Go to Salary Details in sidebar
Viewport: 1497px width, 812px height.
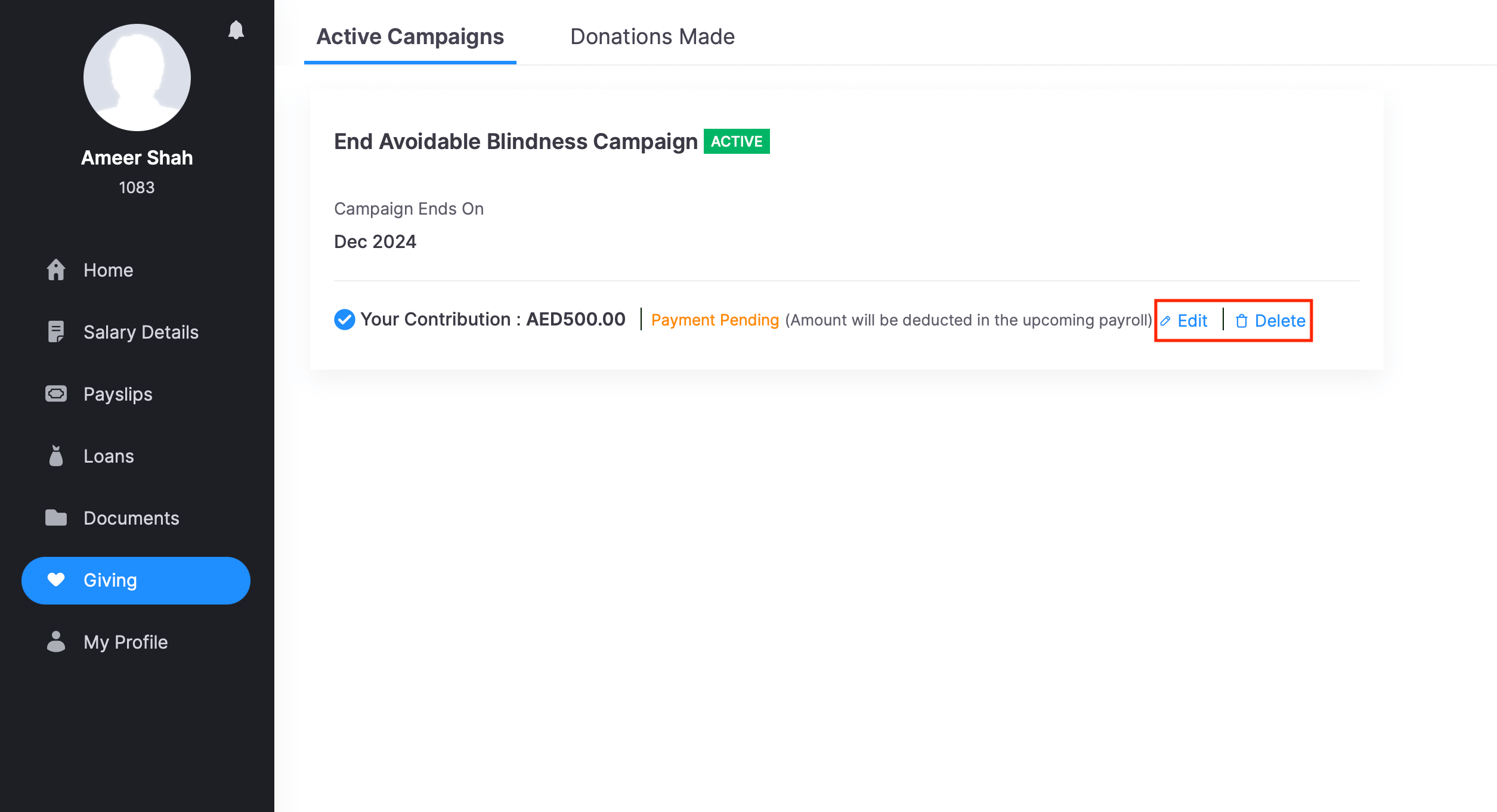click(141, 332)
